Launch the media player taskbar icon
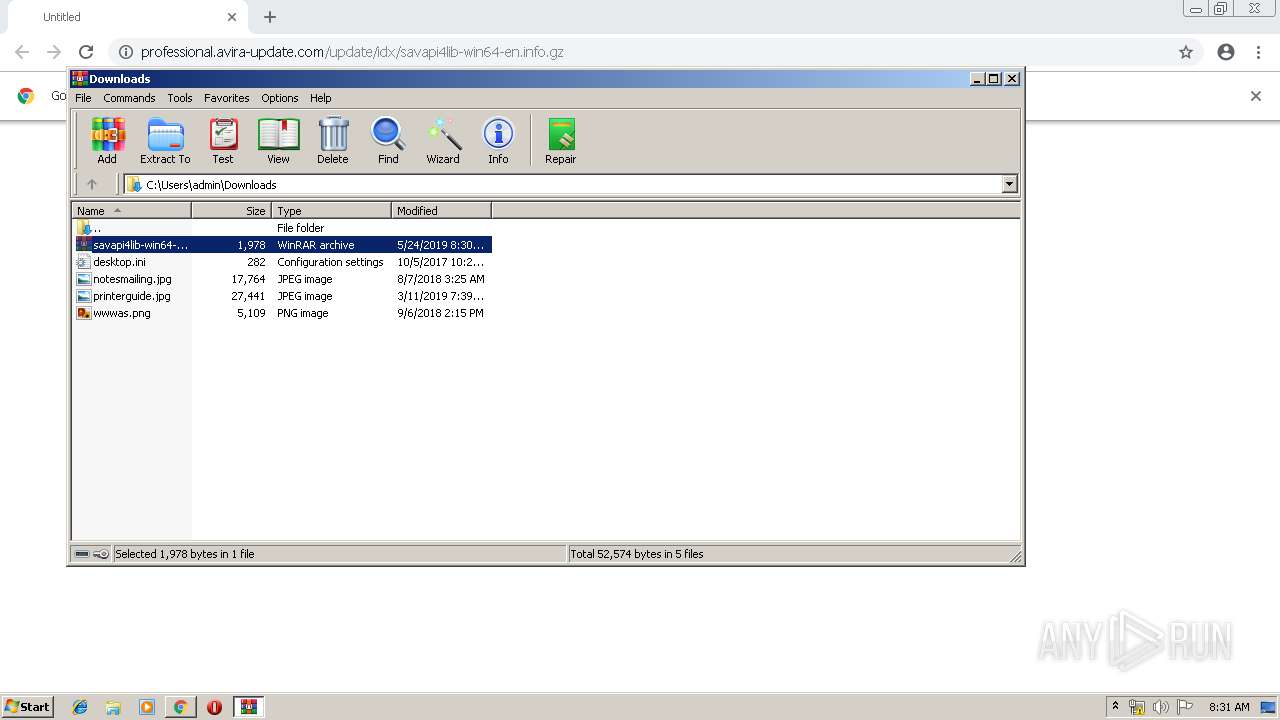The image size is (1280, 720). pyautogui.click(x=147, y=707)
